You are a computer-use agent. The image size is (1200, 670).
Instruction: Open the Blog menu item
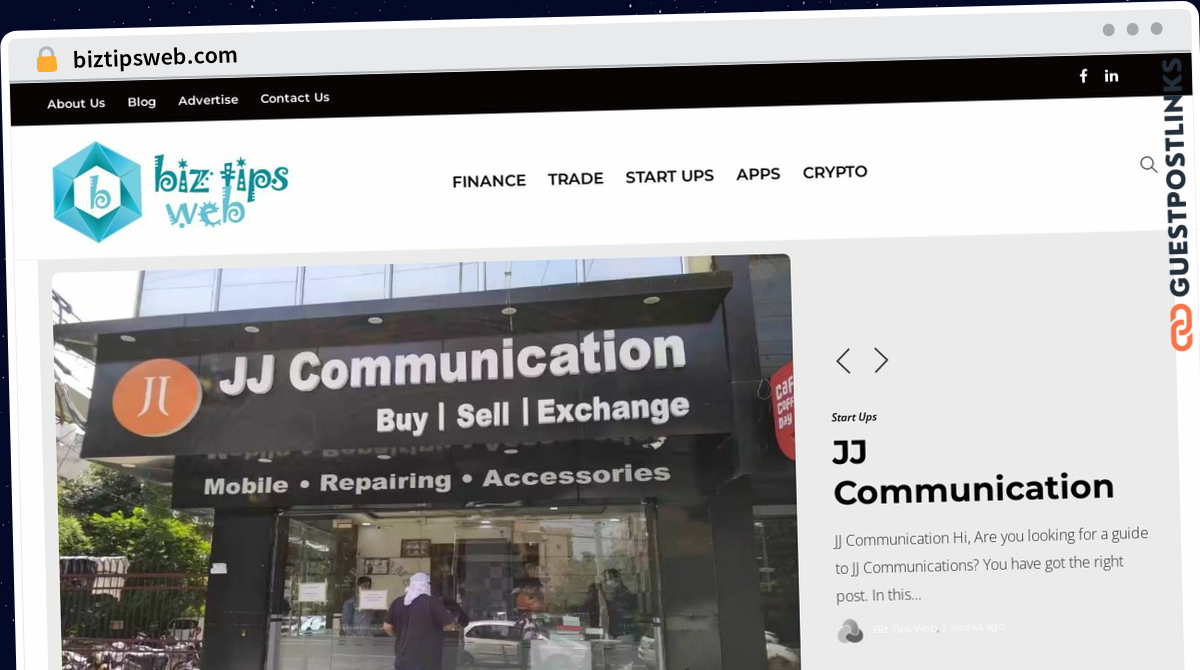[142, 102]
